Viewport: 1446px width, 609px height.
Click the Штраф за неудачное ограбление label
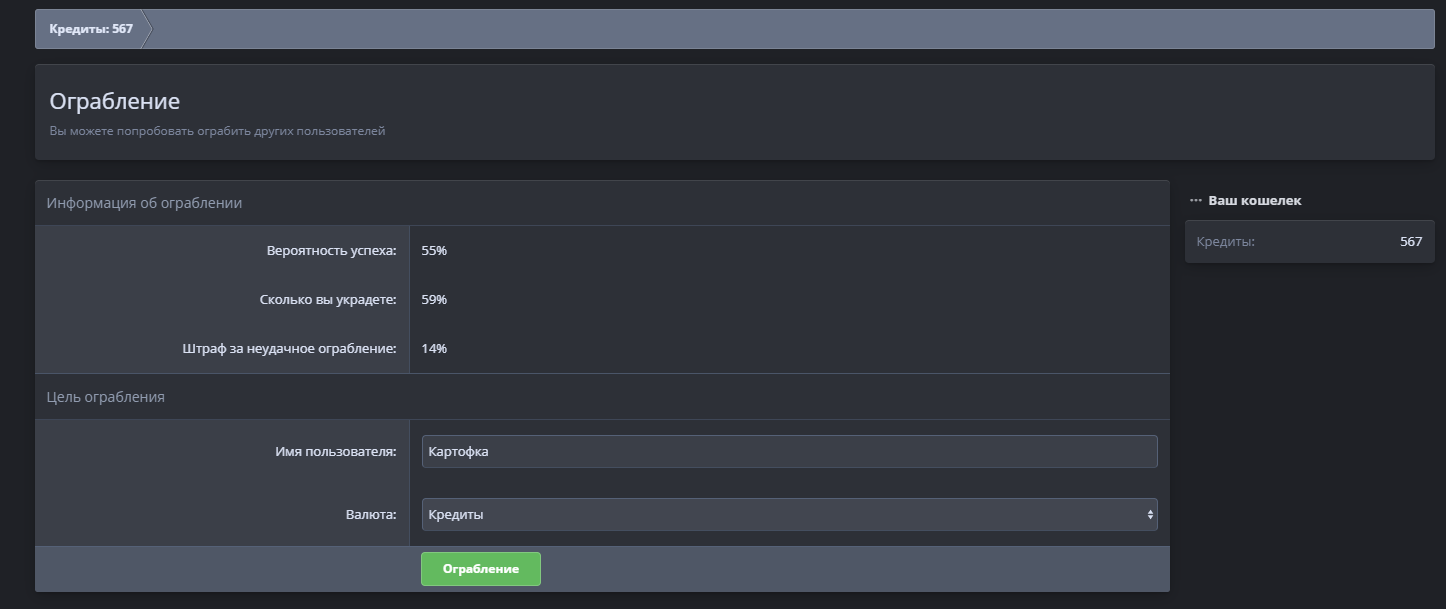tap(290, 349)
